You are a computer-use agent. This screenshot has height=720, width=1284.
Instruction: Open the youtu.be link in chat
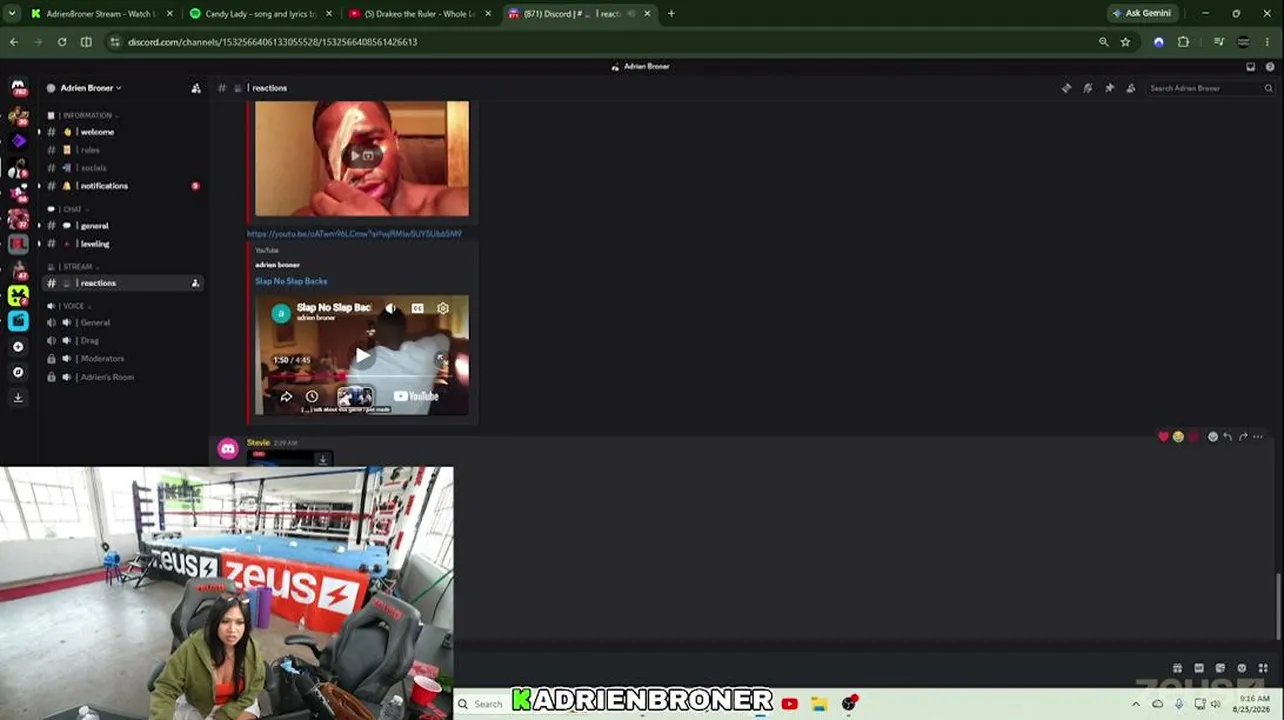pos(354,234)
